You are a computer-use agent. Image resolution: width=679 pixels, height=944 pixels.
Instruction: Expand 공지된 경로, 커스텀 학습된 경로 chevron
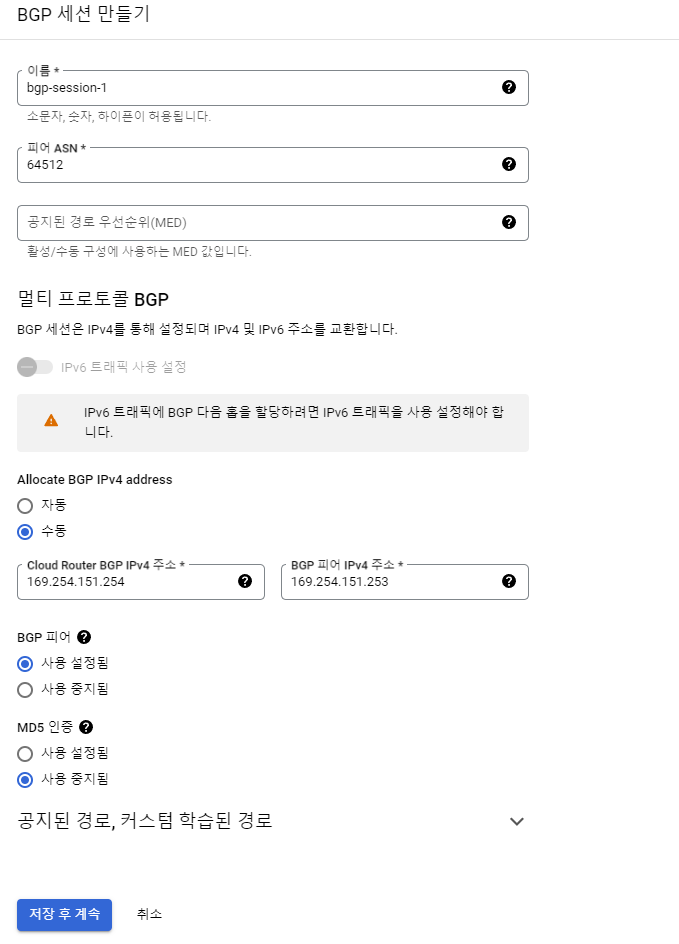coord(516,821)
